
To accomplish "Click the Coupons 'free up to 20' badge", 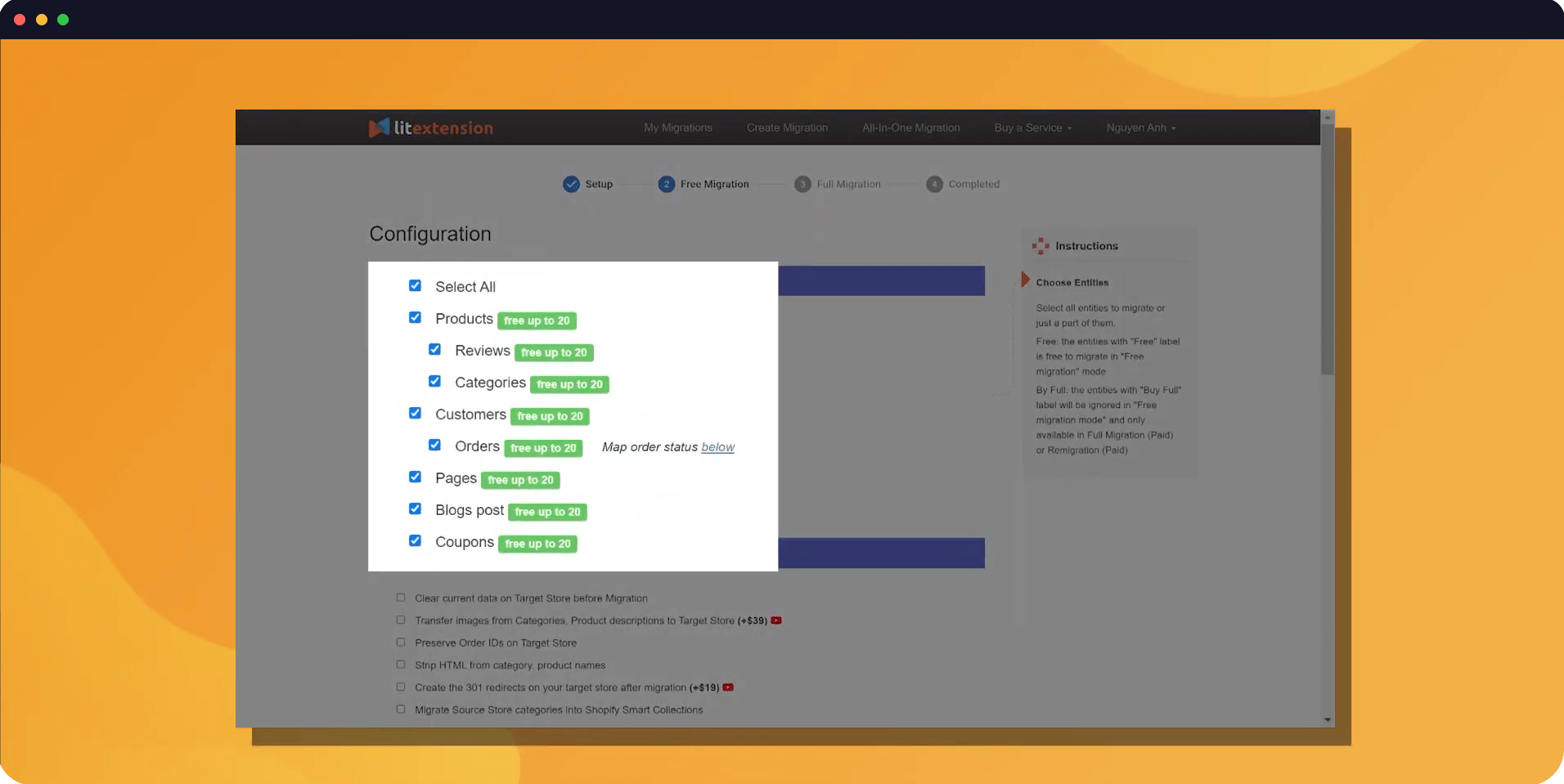I will pos(537,544).
